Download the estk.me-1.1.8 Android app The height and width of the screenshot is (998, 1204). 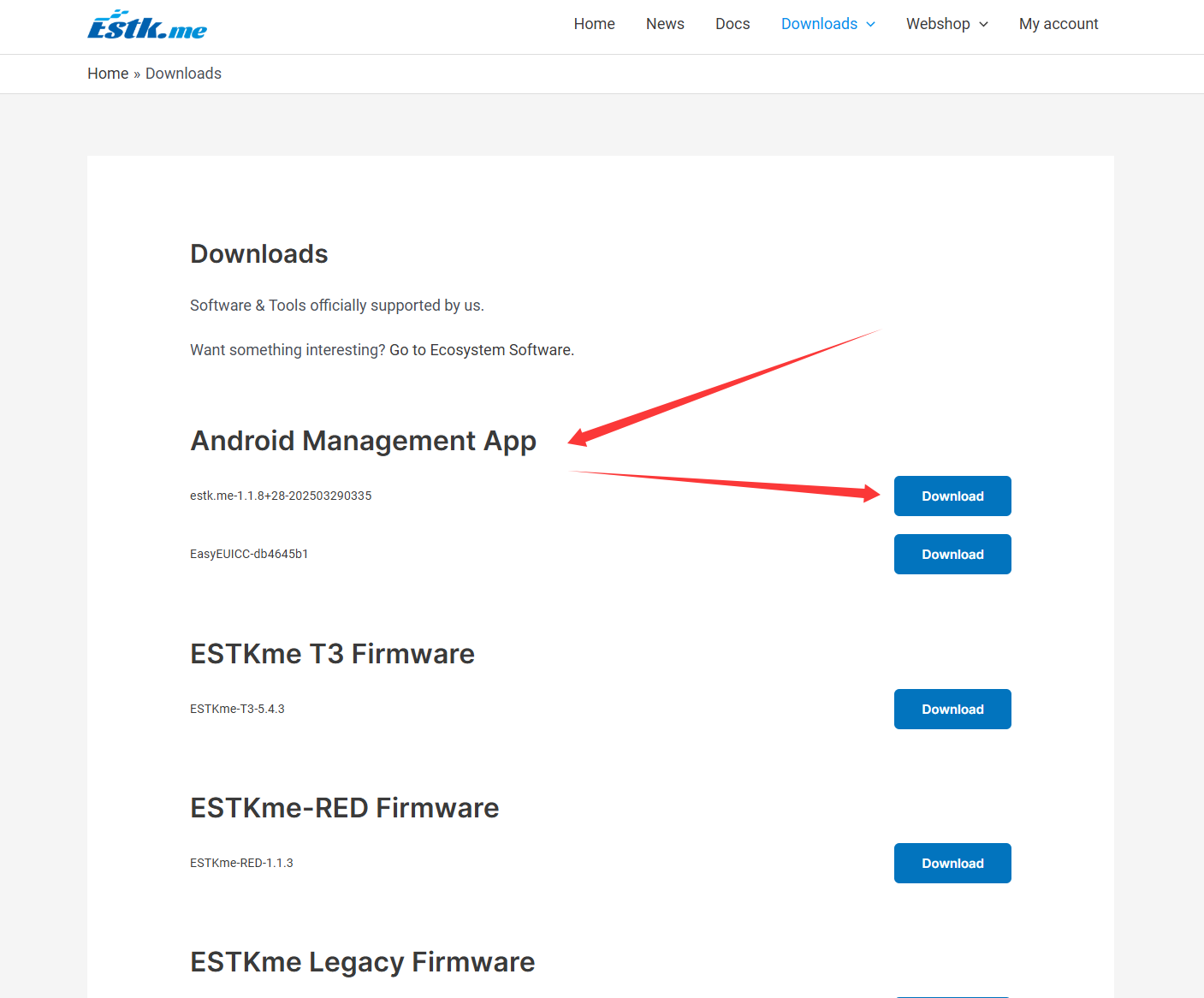coord(952,496)
